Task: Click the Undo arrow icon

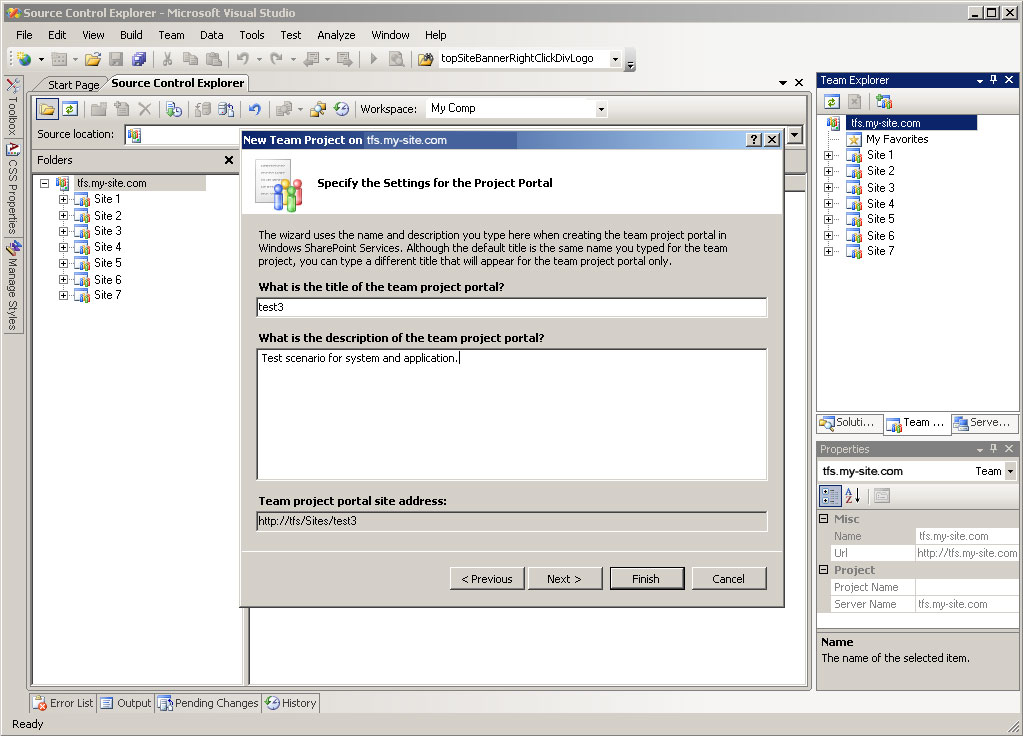Action: pos(243,59)
